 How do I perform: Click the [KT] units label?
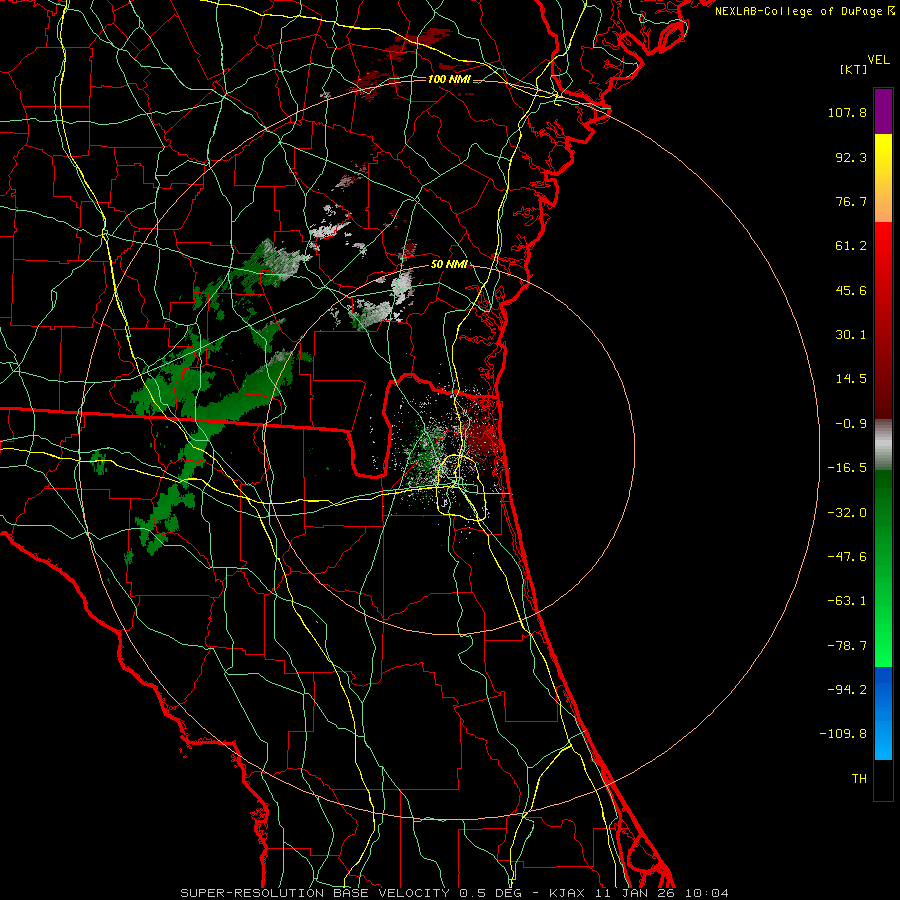click(854, 69)
